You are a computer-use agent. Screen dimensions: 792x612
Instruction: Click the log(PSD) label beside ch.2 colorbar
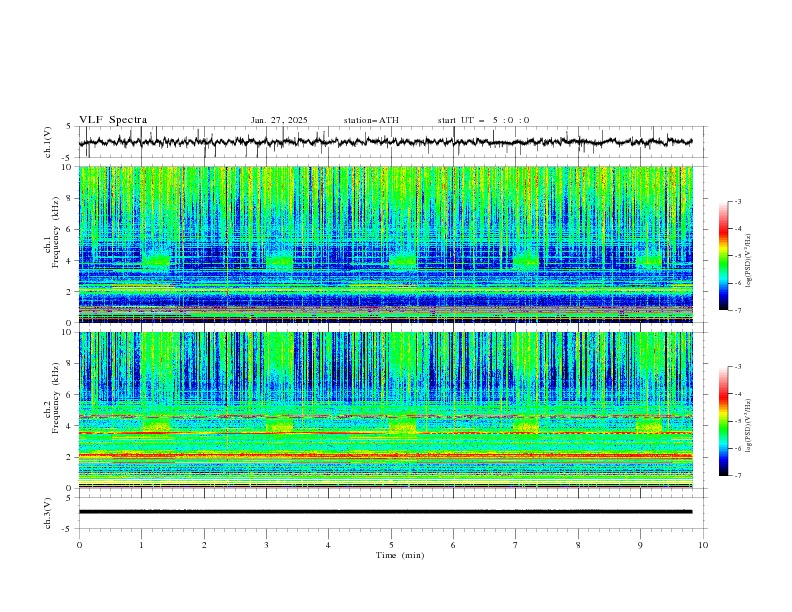click(748, 427)
